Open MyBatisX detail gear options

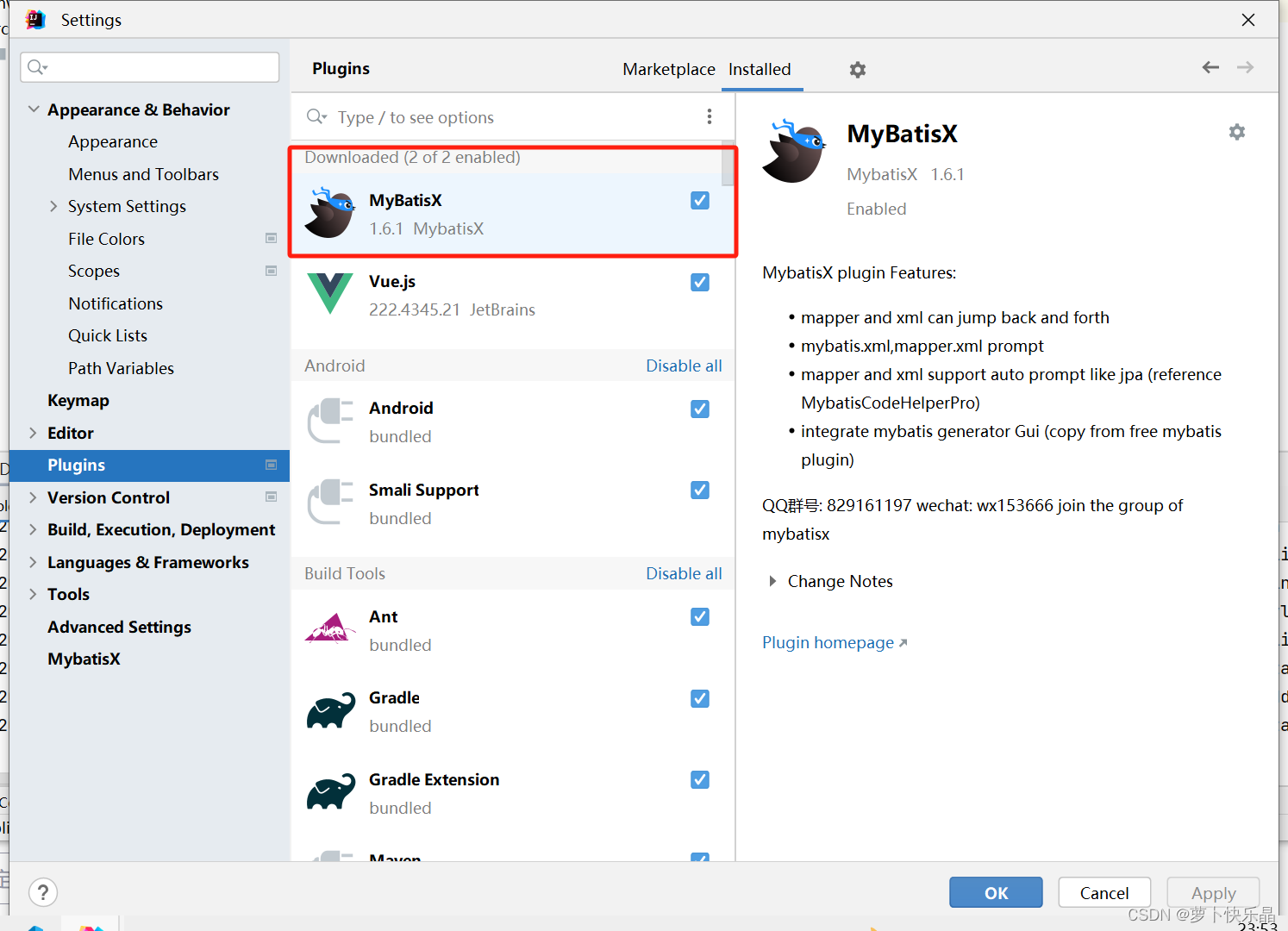click(x=1237, y=132)
